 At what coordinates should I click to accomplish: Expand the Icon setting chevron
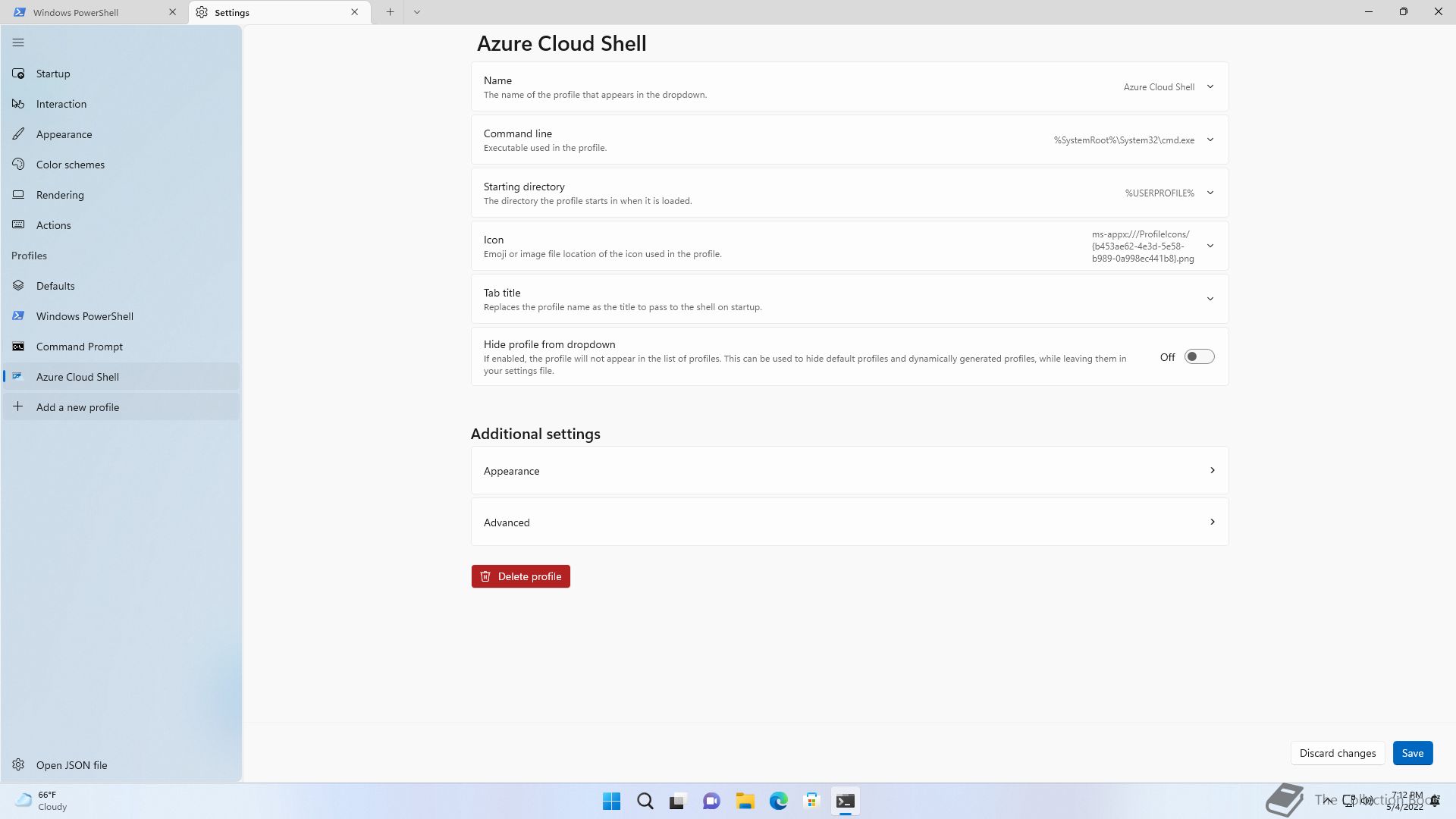[x=1210, y=246]
